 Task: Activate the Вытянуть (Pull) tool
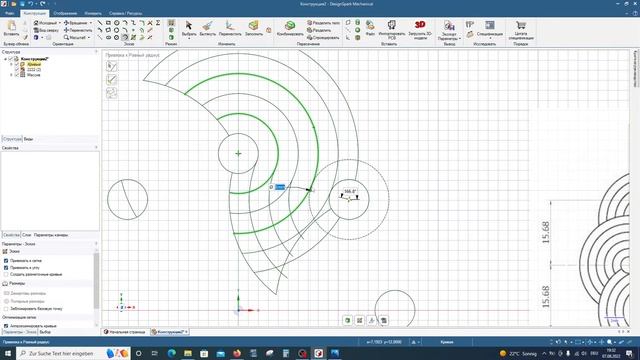click(208, 28)
